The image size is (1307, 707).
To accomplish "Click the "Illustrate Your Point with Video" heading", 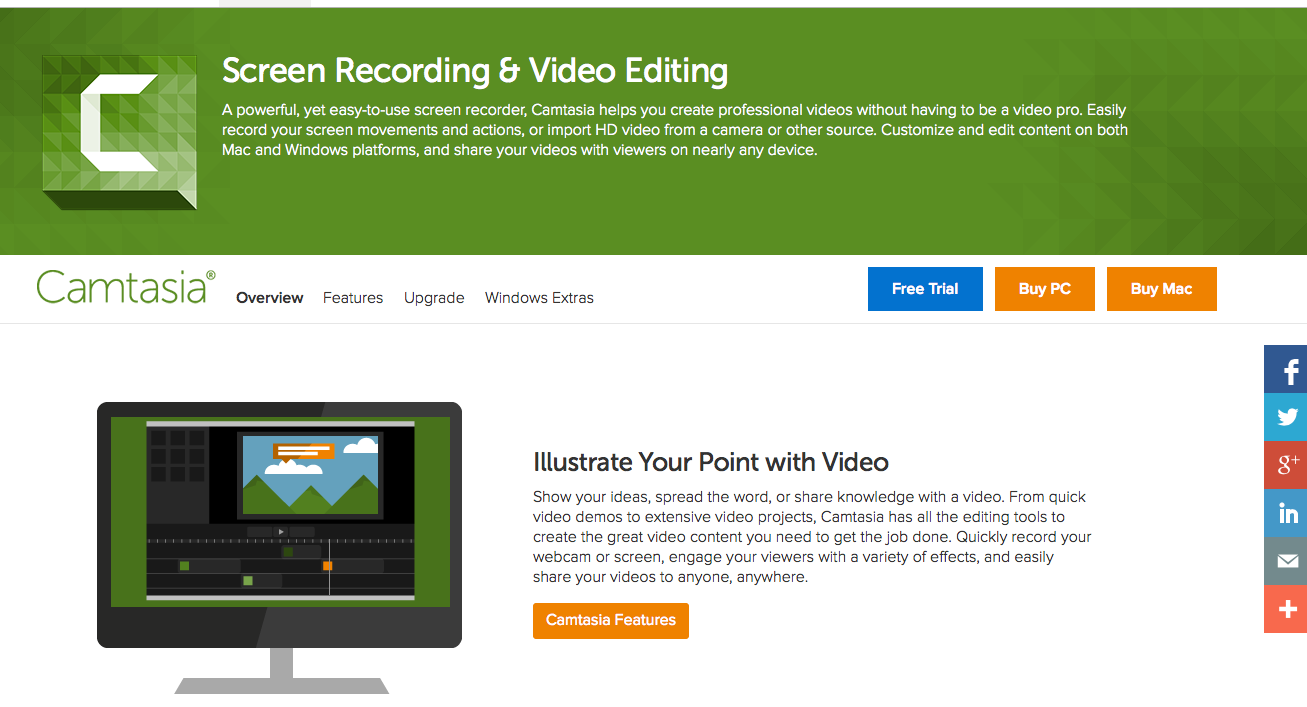I will coord(711,462).
